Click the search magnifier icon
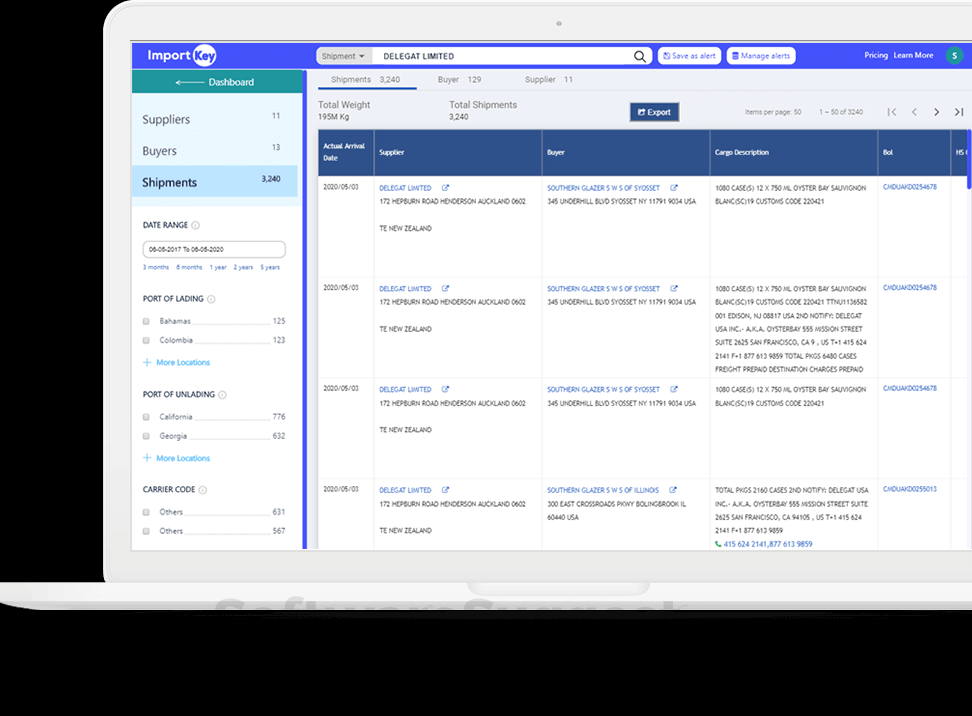 tap(640, 56)
